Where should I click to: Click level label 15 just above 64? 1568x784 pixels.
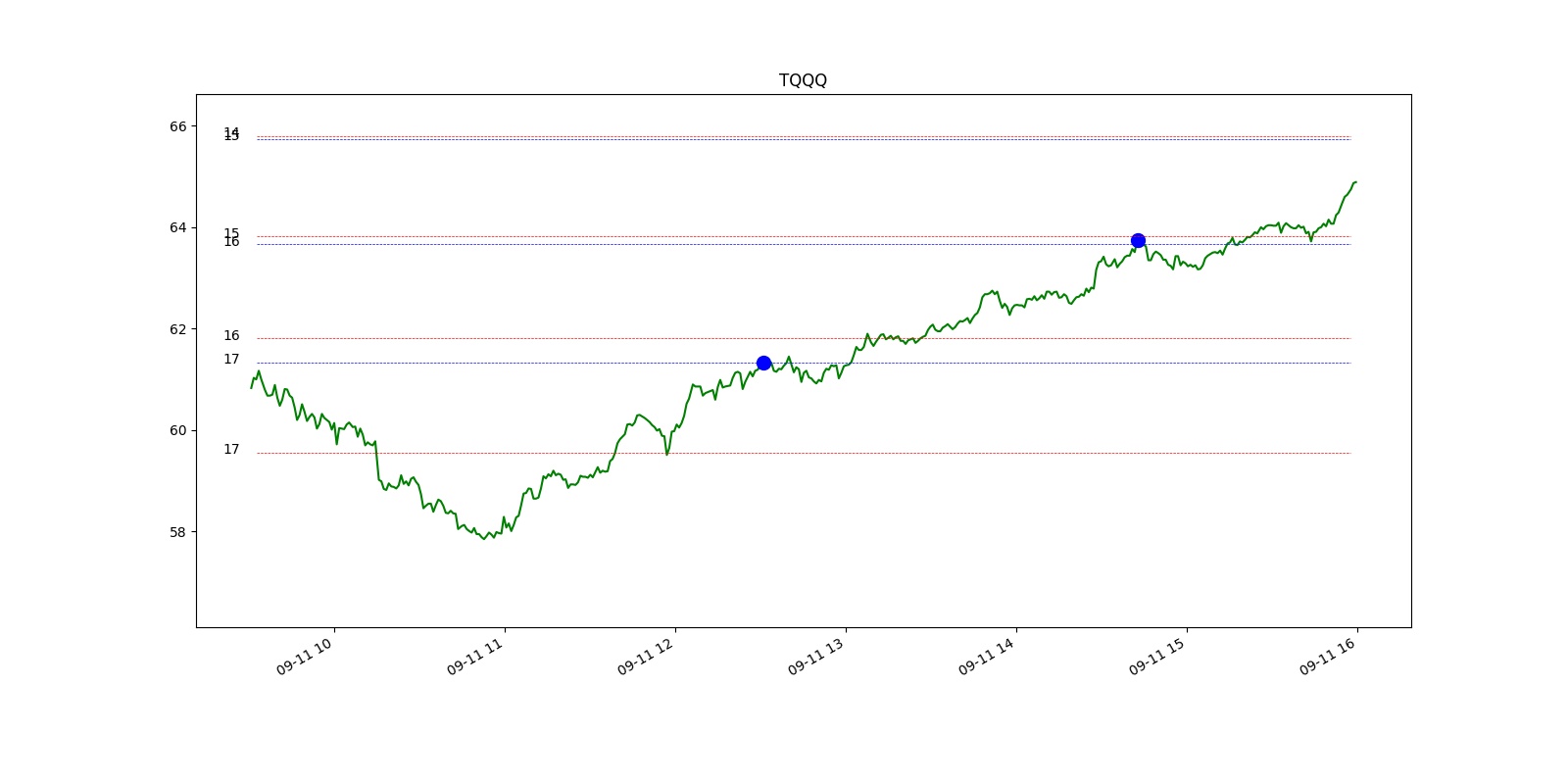(x=231, y=233)
